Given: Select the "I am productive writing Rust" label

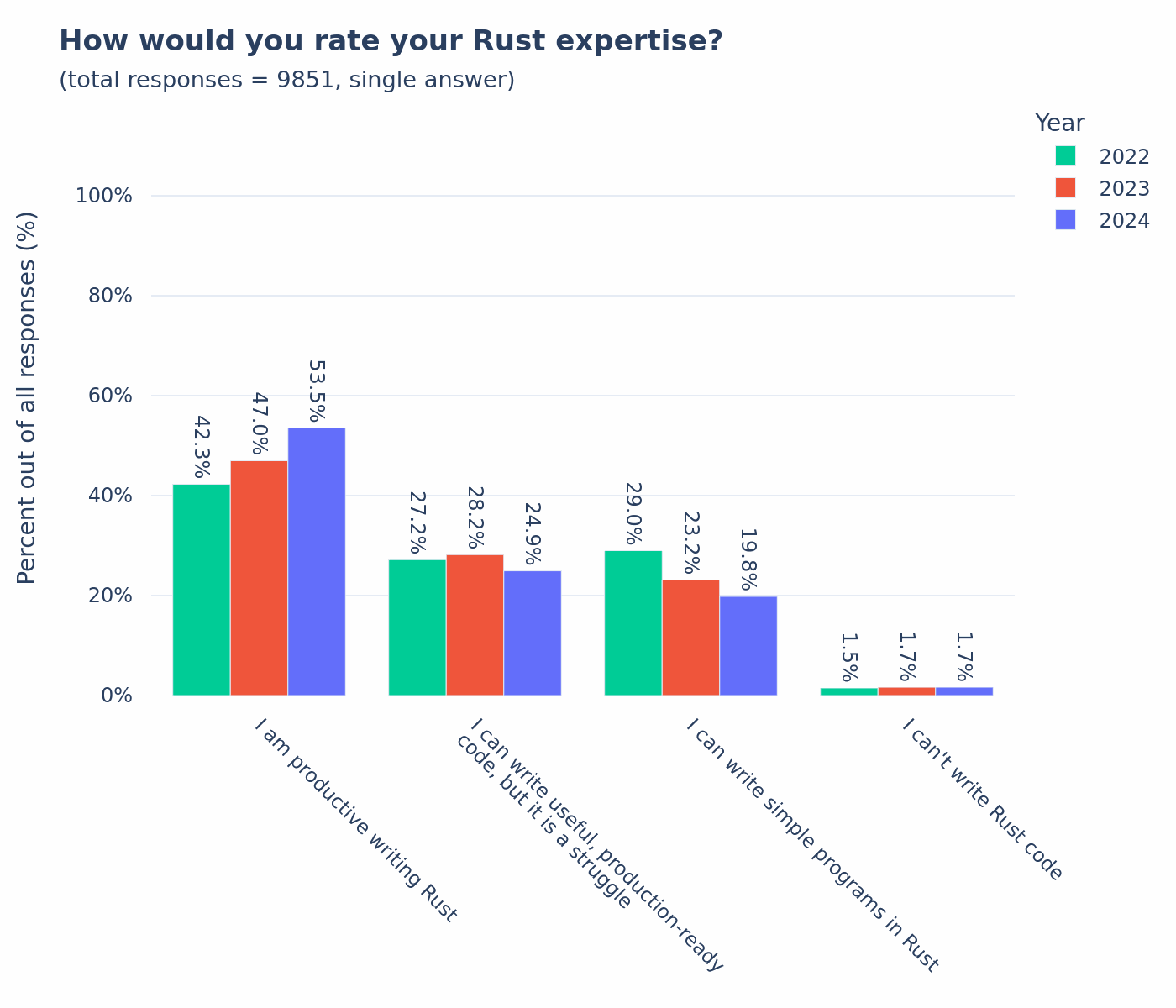Looking at the screenshot, I should click(355, 819).
